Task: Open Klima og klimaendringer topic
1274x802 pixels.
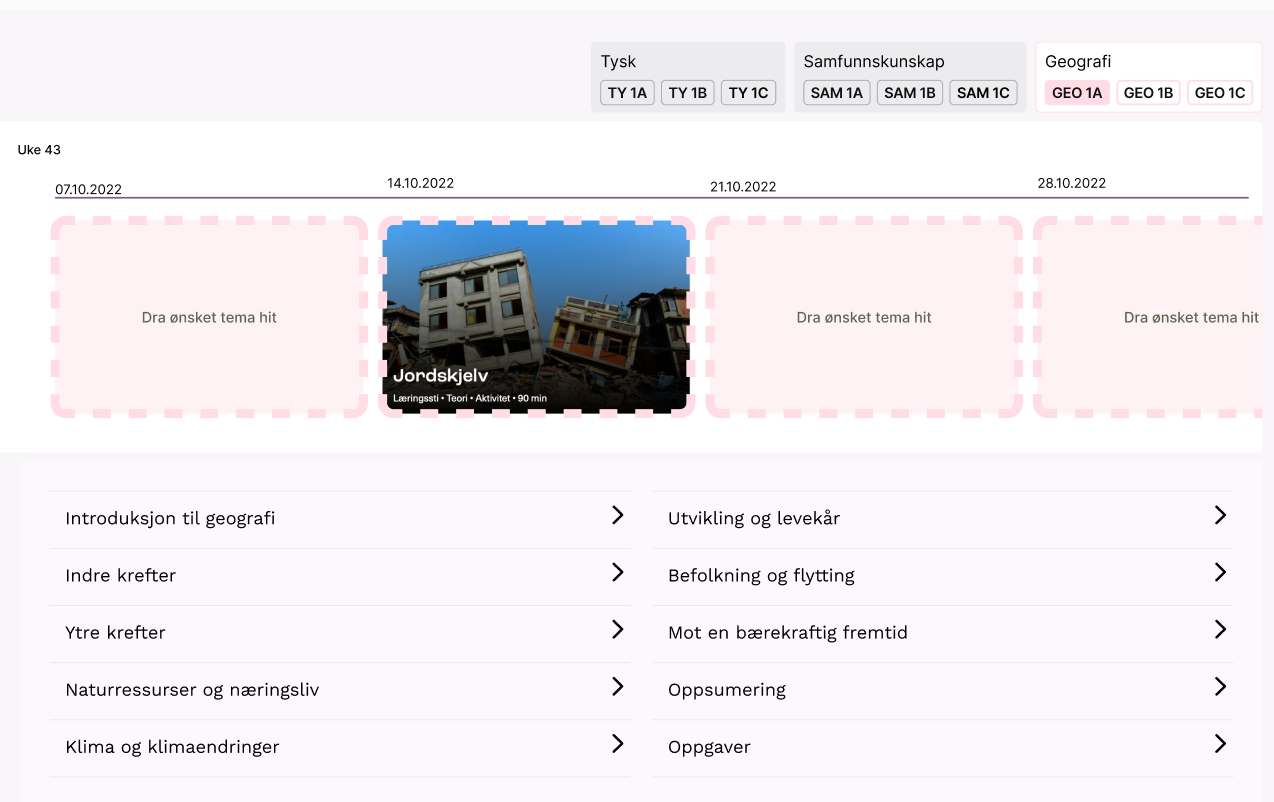Action: coord(340,747)
